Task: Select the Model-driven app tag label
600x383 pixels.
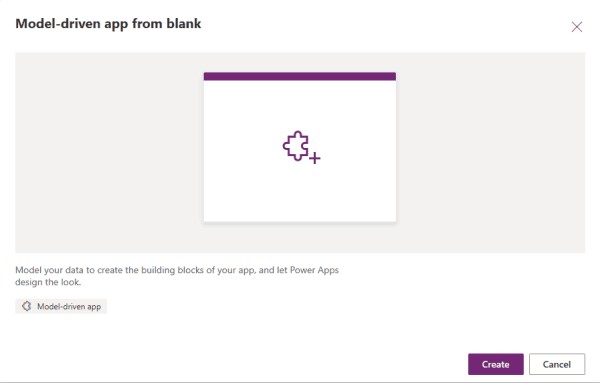Action: pyautogui.click(x=69, y=306)
